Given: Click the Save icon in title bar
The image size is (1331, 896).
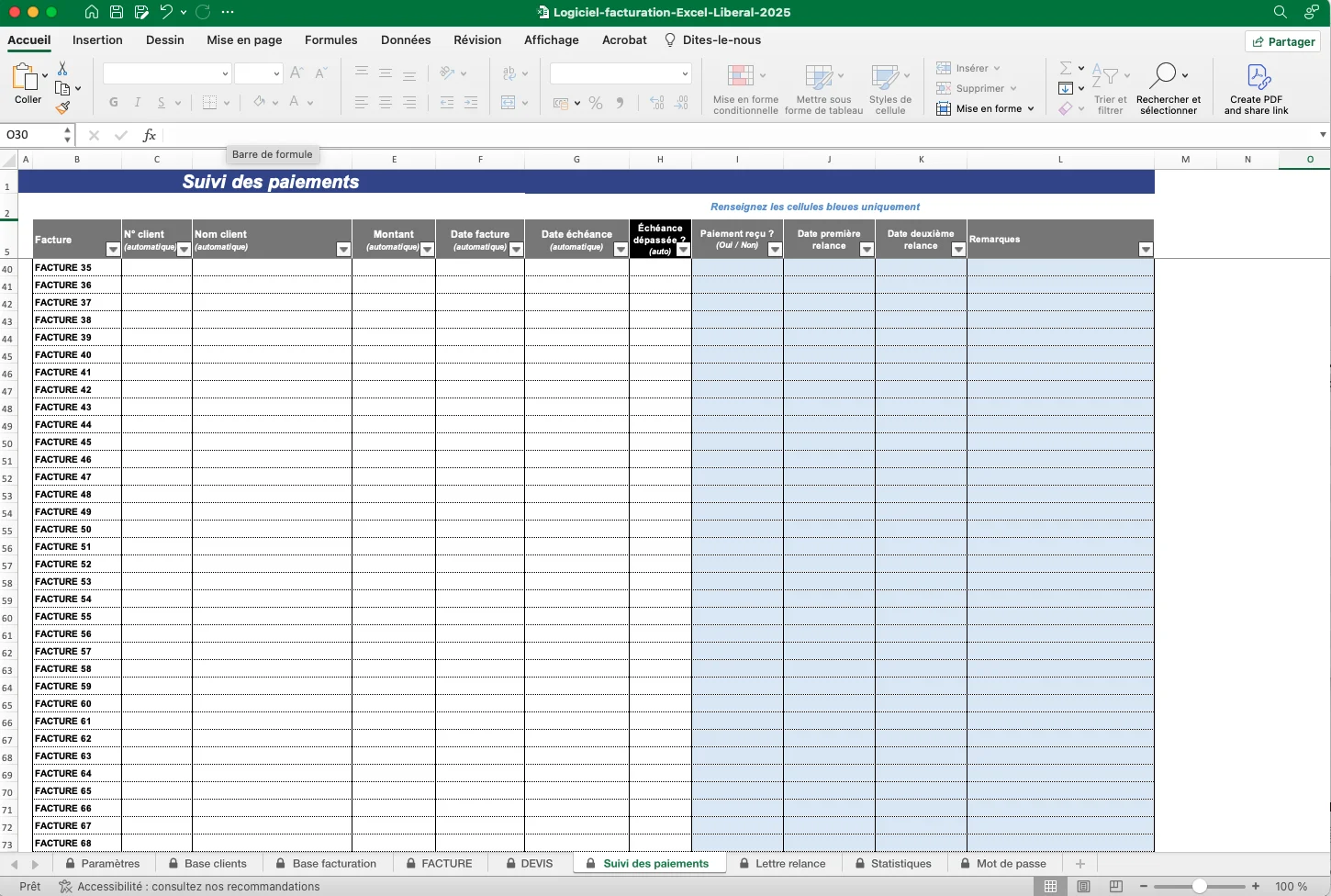Looking at the screenshot, I should click(x=117, y=12).
